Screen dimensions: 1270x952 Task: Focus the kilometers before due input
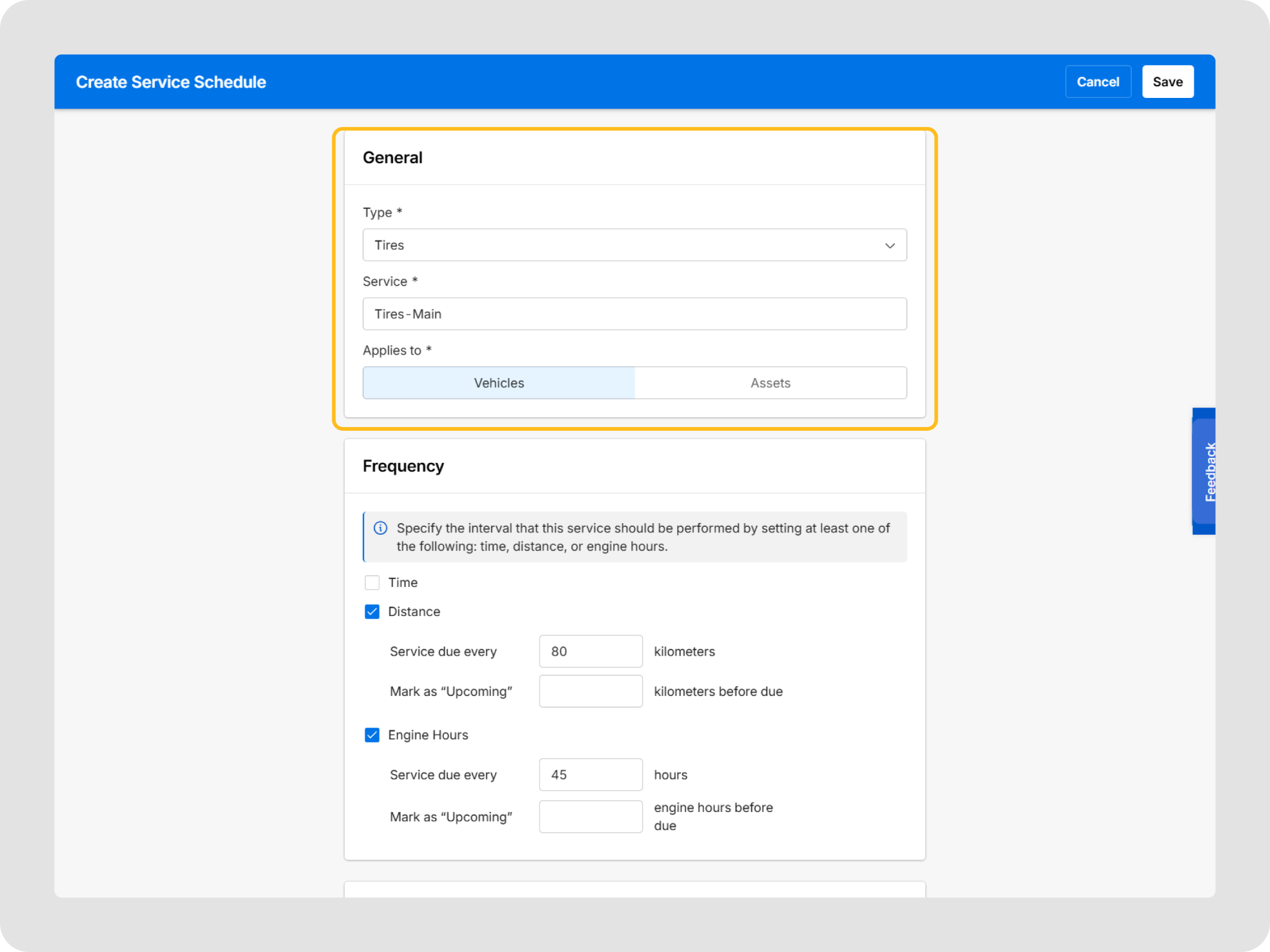coord(590,691)
